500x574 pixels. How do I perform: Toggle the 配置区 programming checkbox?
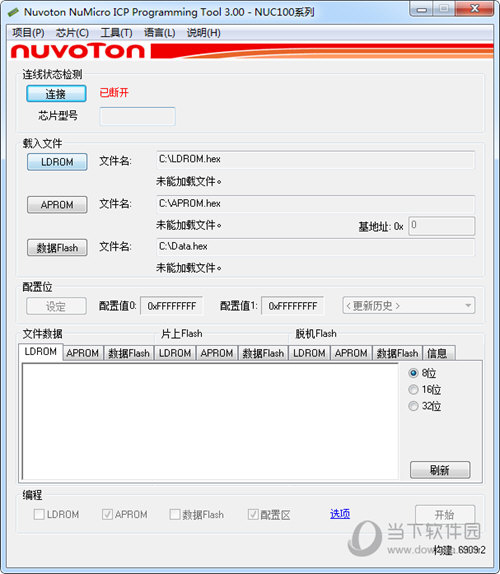(253, 514)
